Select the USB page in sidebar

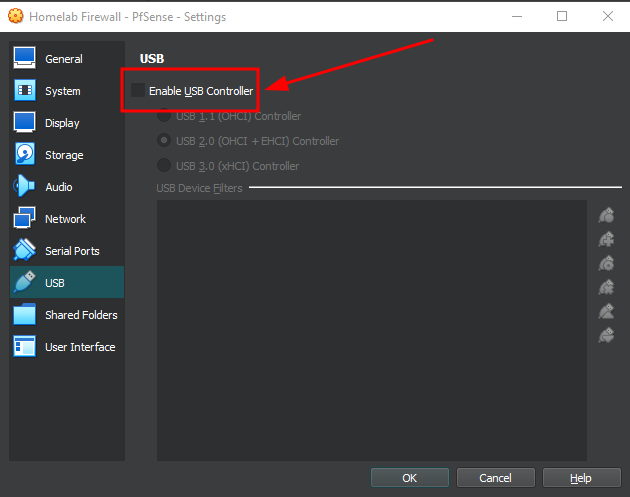coord(67,282)
